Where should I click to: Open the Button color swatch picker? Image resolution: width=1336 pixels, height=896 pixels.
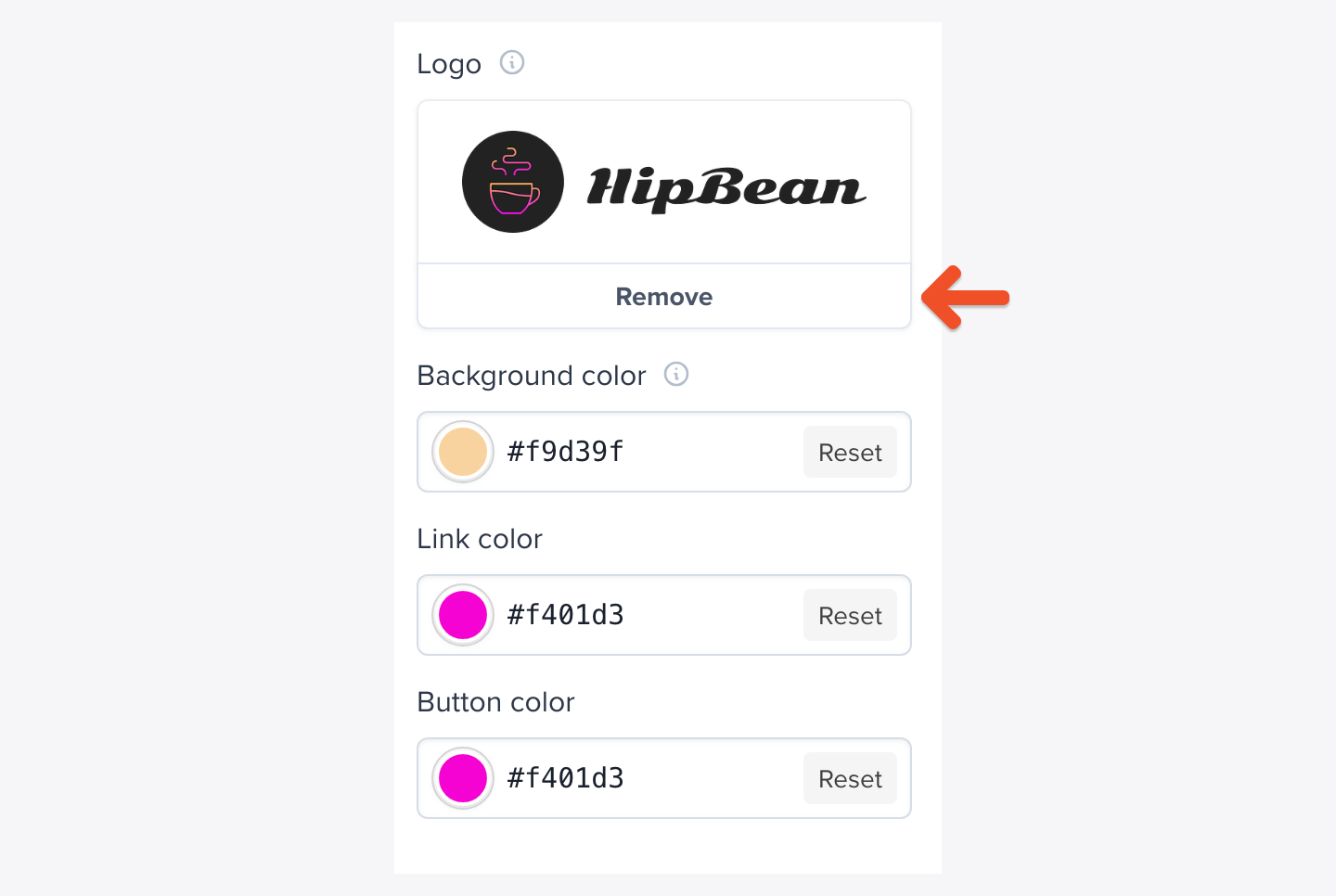(462, 778)
